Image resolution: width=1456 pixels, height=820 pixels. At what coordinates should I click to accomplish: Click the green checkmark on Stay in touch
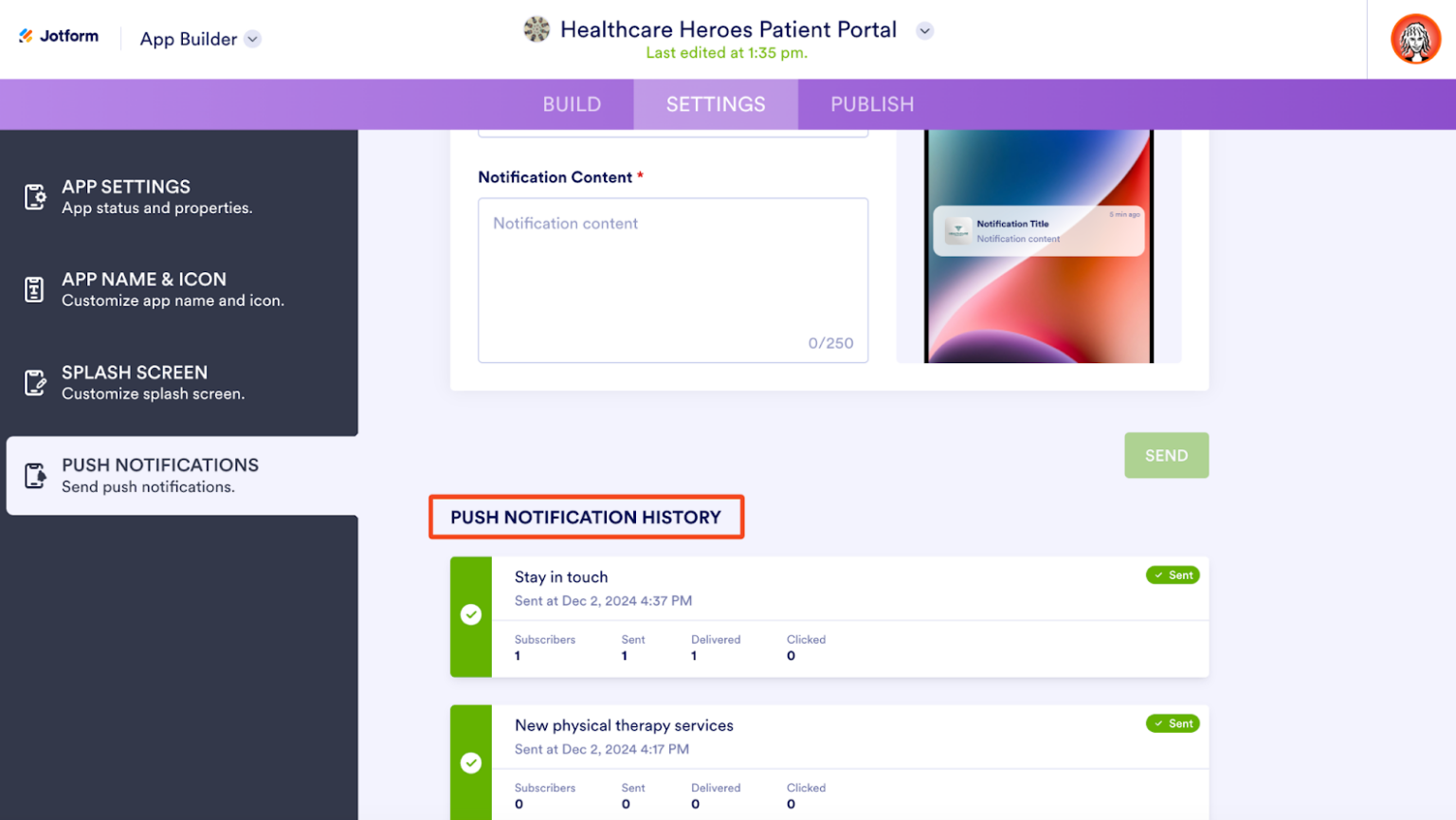[471, 614]
